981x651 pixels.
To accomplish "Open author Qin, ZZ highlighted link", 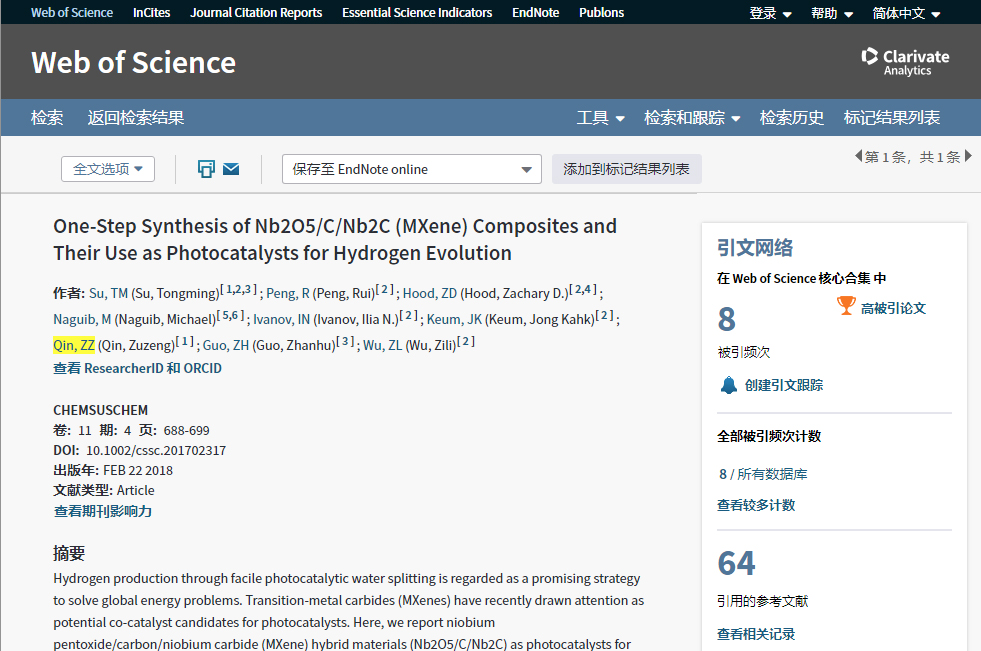I will pos(74,345).
